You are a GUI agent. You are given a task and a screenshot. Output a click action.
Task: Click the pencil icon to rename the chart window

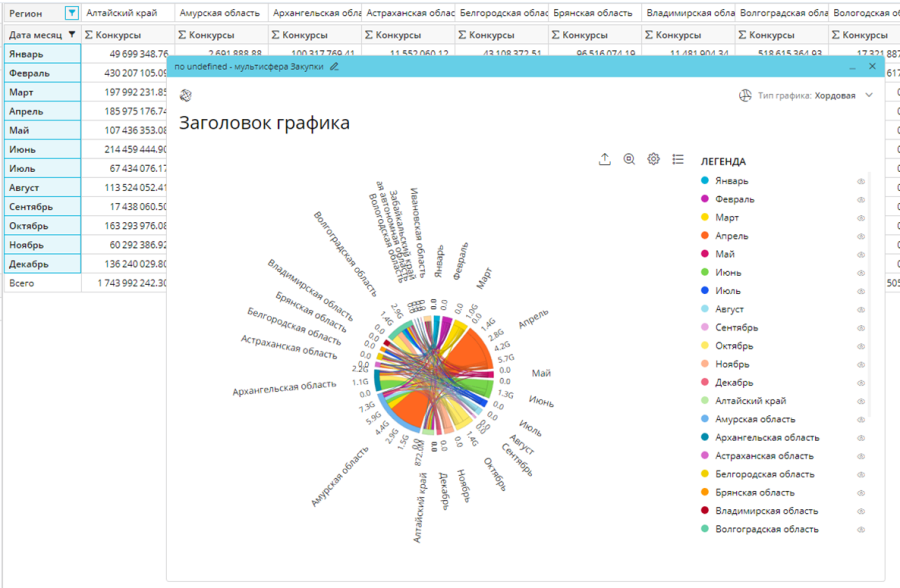tap(334, 66)
